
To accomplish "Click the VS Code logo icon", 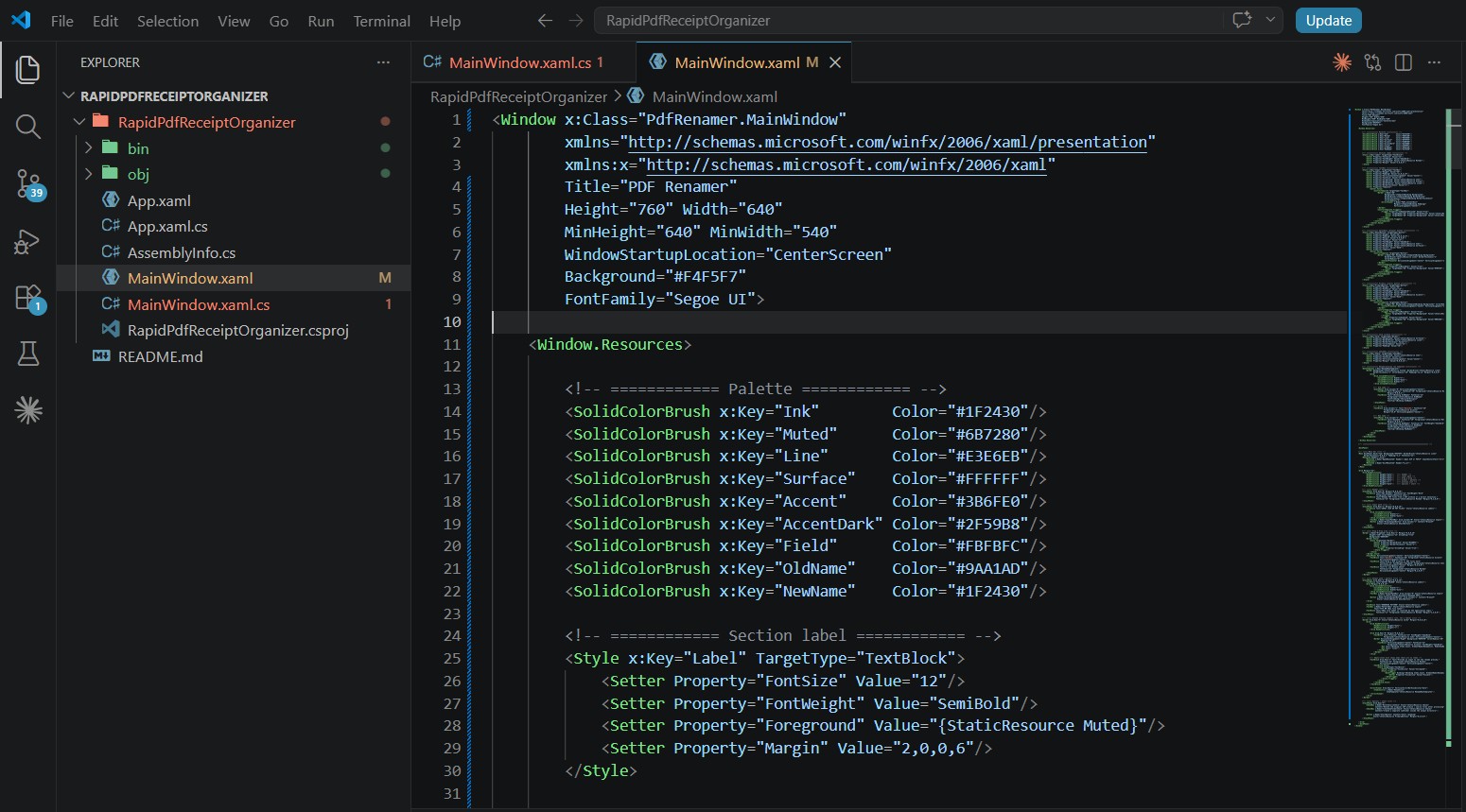I will pyautogui.click(x=21, y=20).
